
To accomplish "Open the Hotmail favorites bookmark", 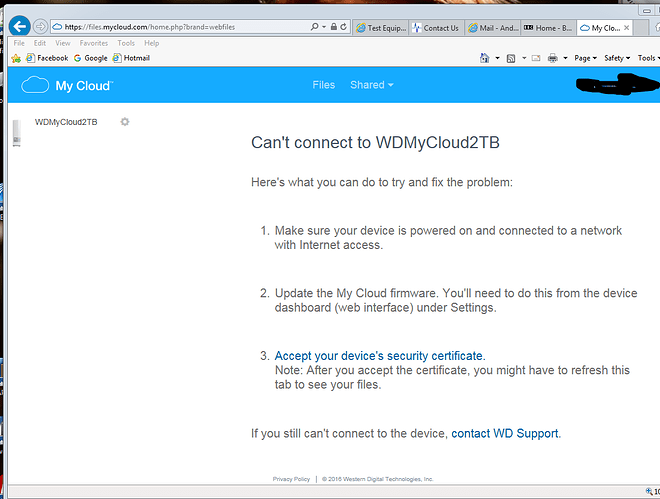I will (131, 58).
